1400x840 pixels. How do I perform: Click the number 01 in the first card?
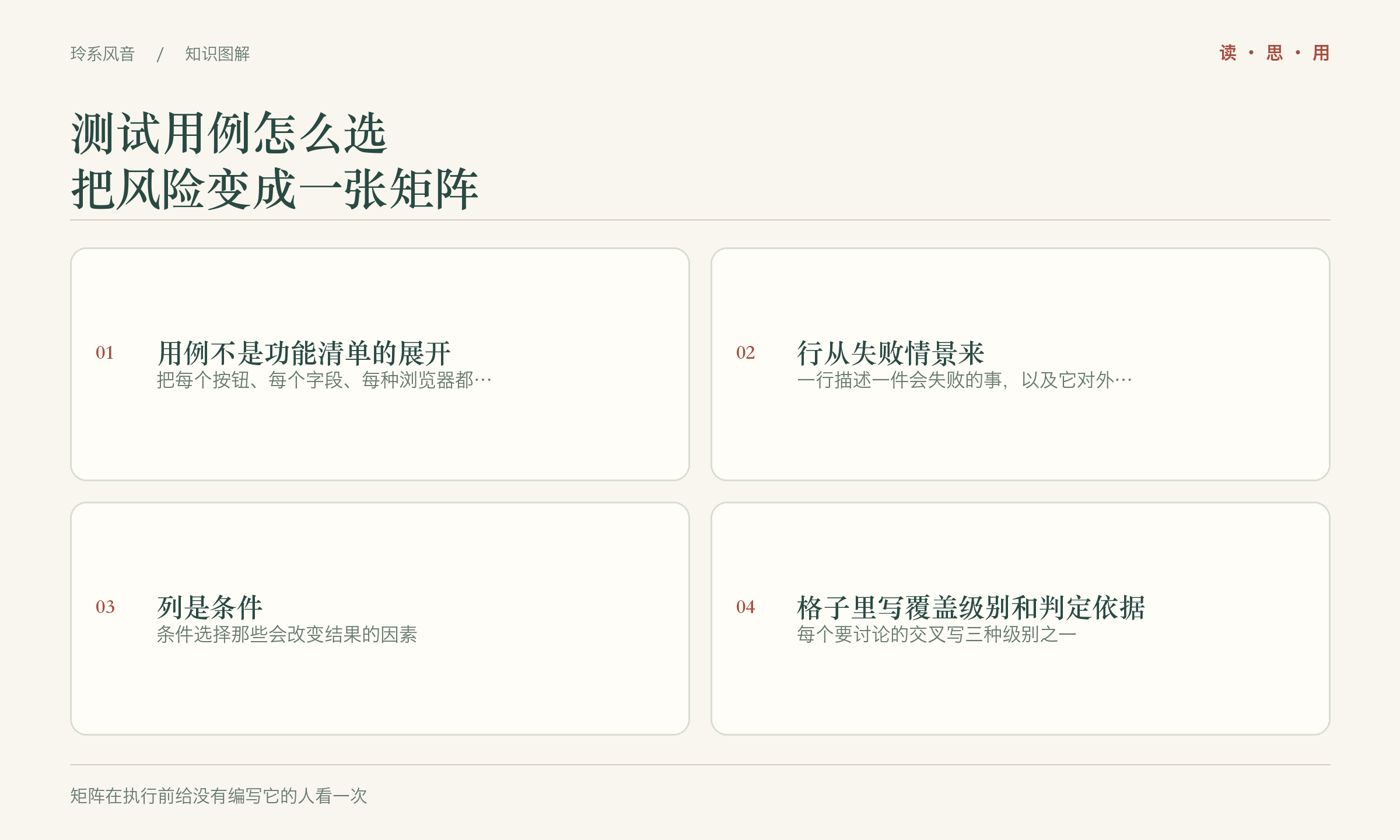[x=105, y=353]
